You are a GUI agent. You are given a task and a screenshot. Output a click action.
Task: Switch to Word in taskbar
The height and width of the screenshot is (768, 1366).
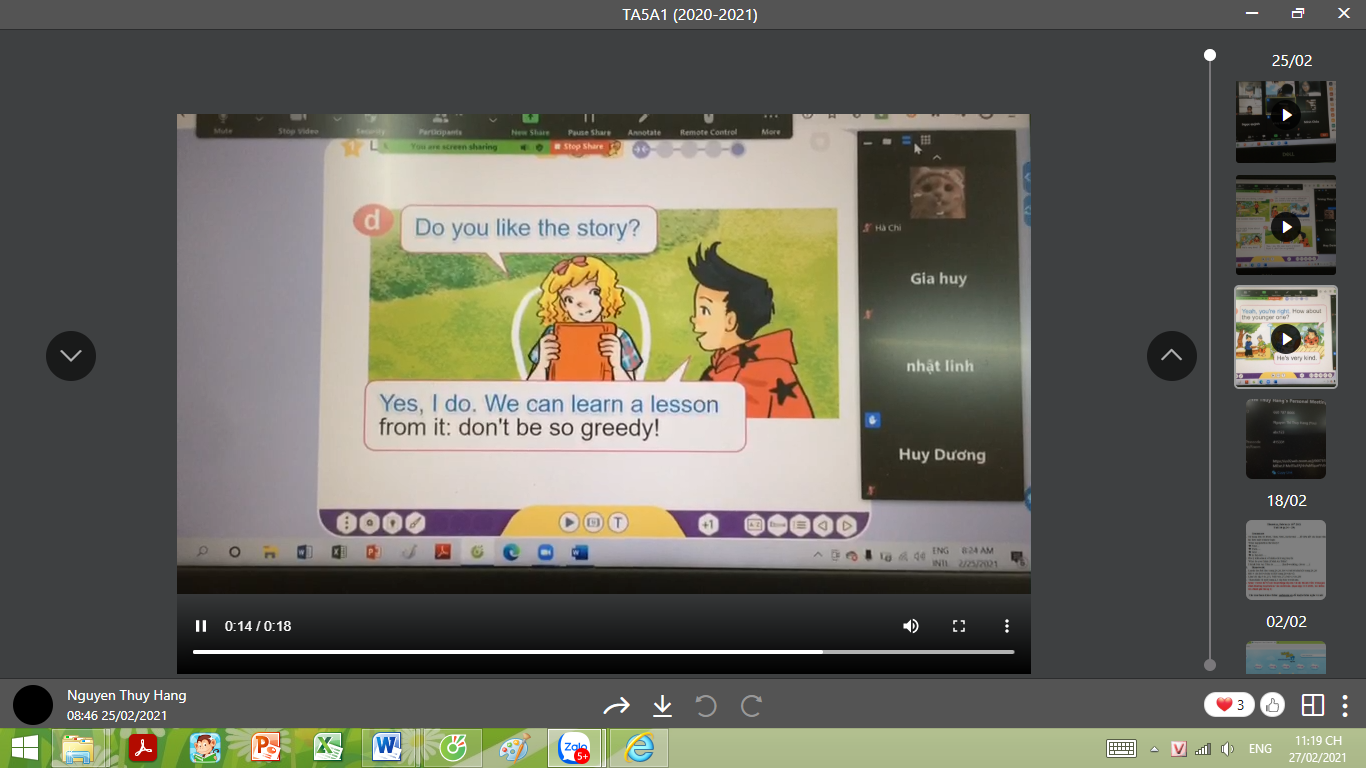pos(388,748)
